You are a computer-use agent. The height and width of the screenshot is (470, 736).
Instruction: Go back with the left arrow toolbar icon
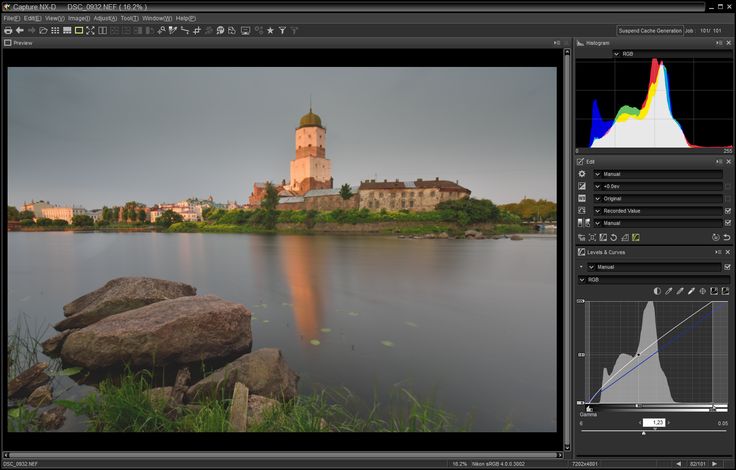[19, 30]
